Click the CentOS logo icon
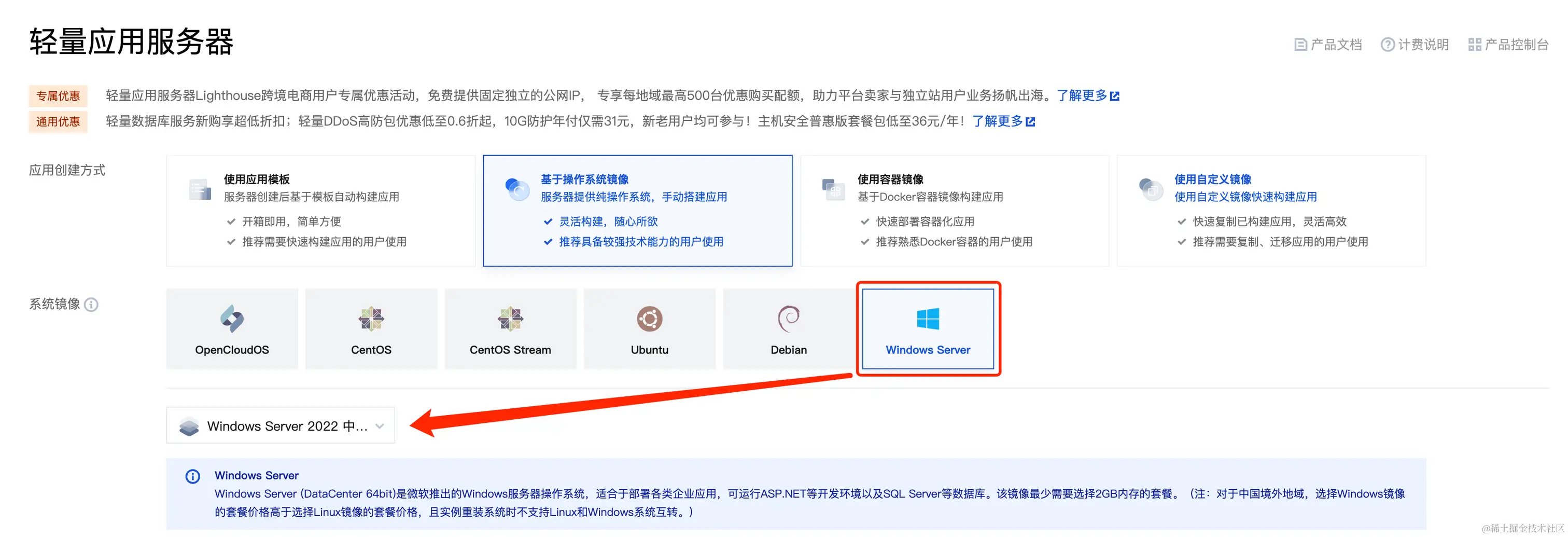 point(371,319)
